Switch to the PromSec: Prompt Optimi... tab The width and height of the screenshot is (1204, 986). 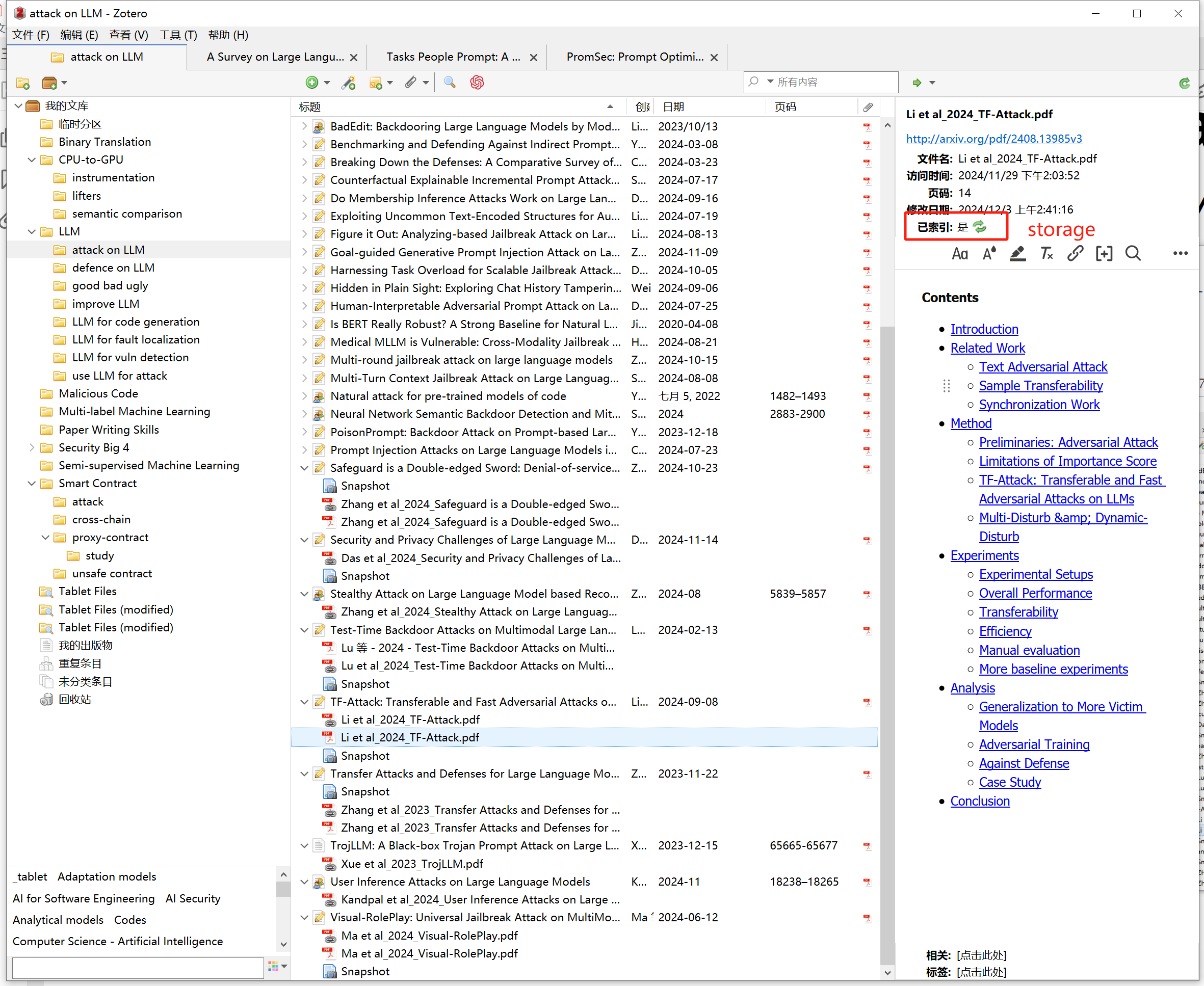tap(634, 57)
